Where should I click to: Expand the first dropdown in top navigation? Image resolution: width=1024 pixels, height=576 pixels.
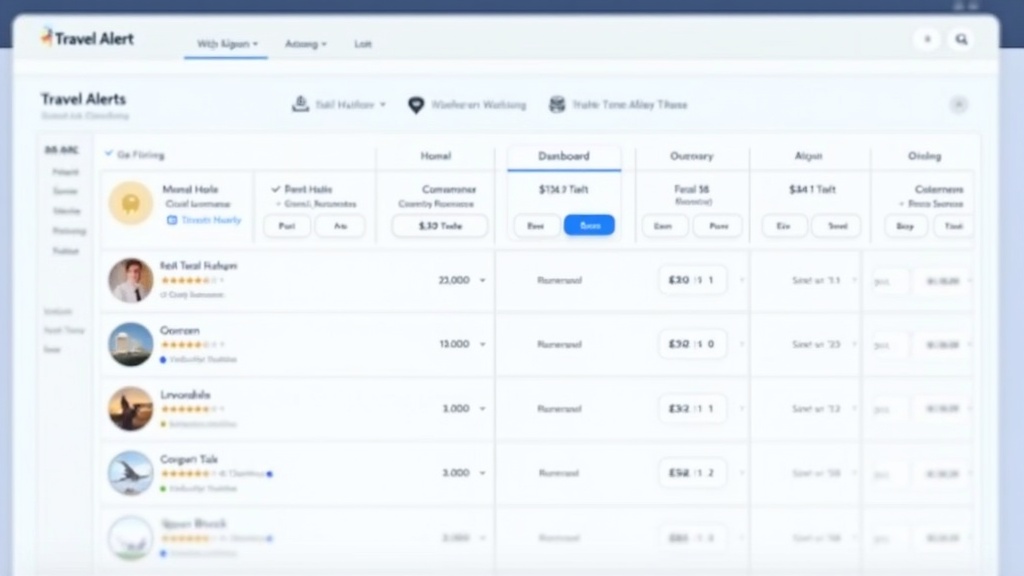227,44
